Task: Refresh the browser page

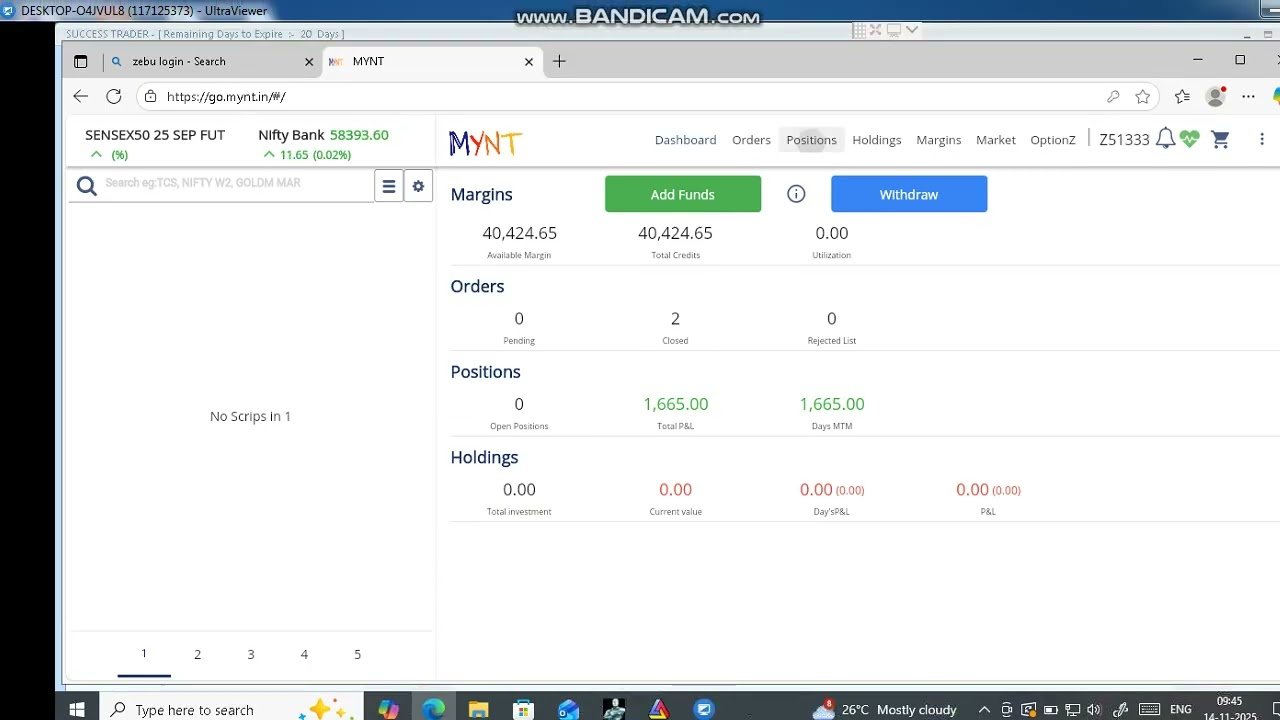Action: (x=114, y=96)
